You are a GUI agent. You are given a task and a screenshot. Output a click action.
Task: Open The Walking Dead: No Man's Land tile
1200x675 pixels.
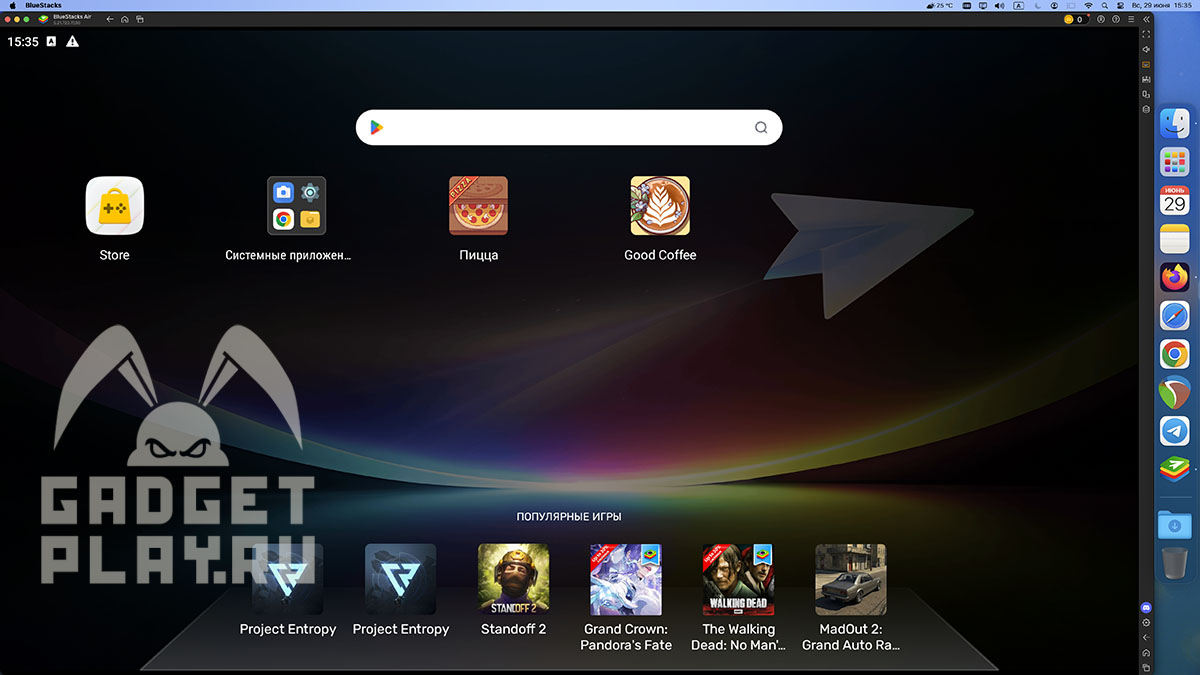(x=739, y=579)
